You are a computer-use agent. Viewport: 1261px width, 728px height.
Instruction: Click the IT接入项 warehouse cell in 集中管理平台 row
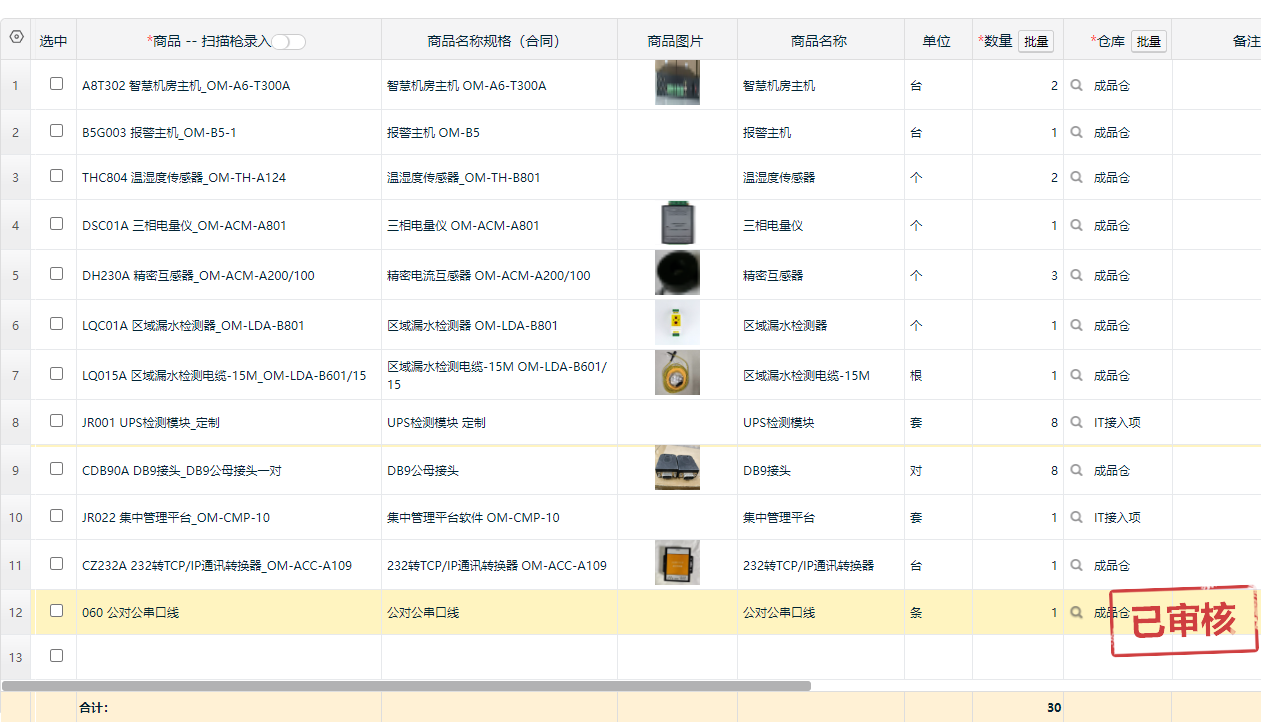click(x=1117, y=518)
